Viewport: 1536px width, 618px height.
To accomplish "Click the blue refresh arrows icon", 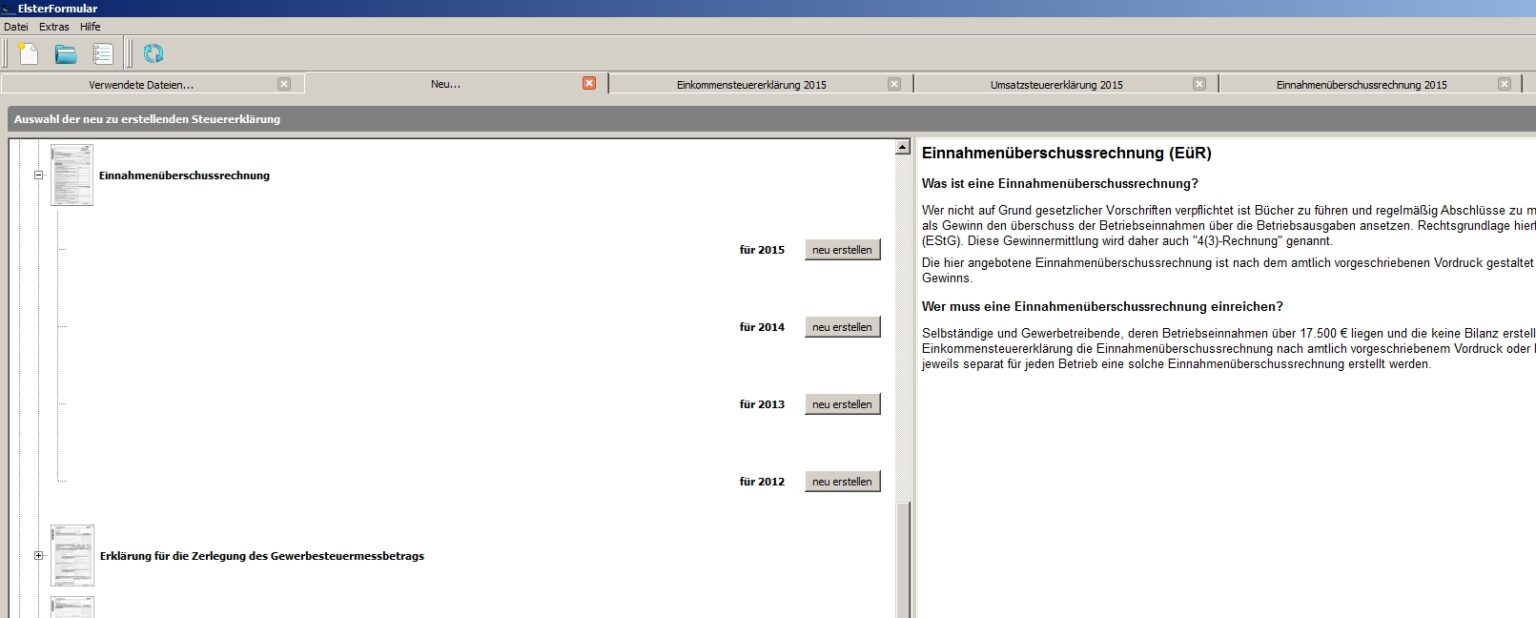I will (x=153, y=54).
